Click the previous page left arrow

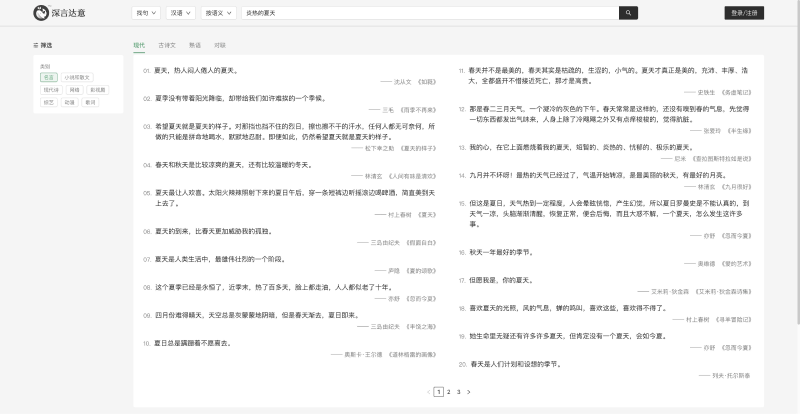click(x=428, y=392)
